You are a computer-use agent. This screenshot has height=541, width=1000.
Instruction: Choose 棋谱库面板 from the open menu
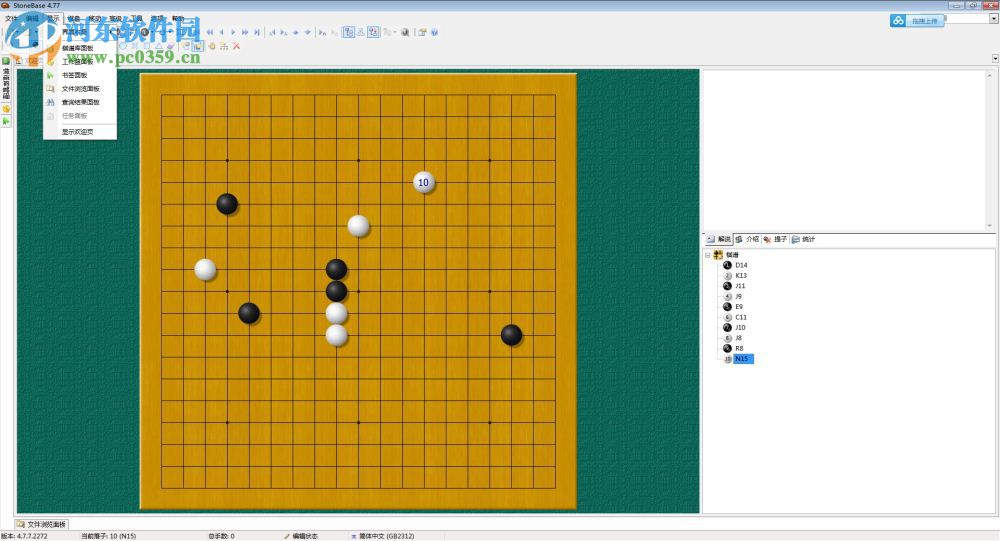(x=77, y=48)
